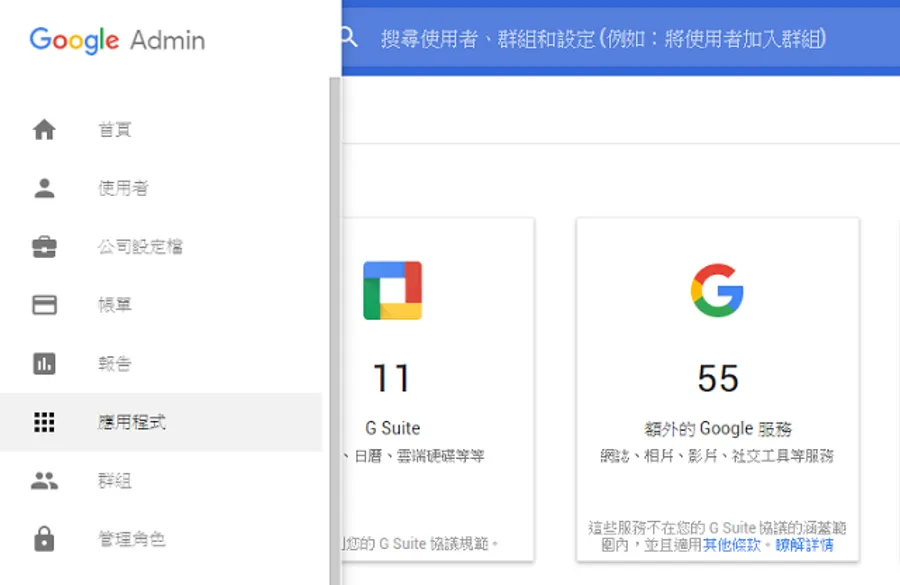Select the 應用程式 menu item

pyautogui.click(x=161, y=422)
